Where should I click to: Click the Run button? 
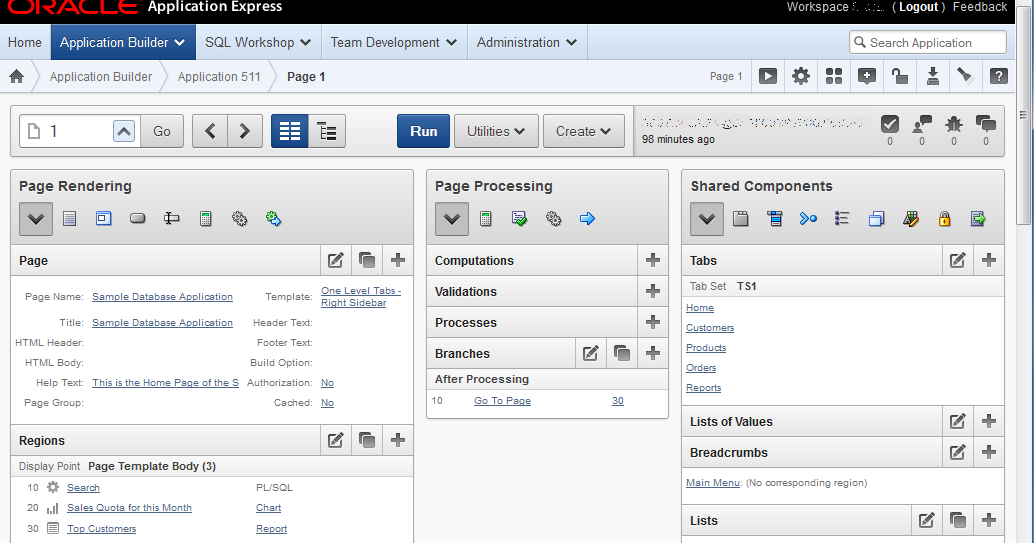click(423, 131)
